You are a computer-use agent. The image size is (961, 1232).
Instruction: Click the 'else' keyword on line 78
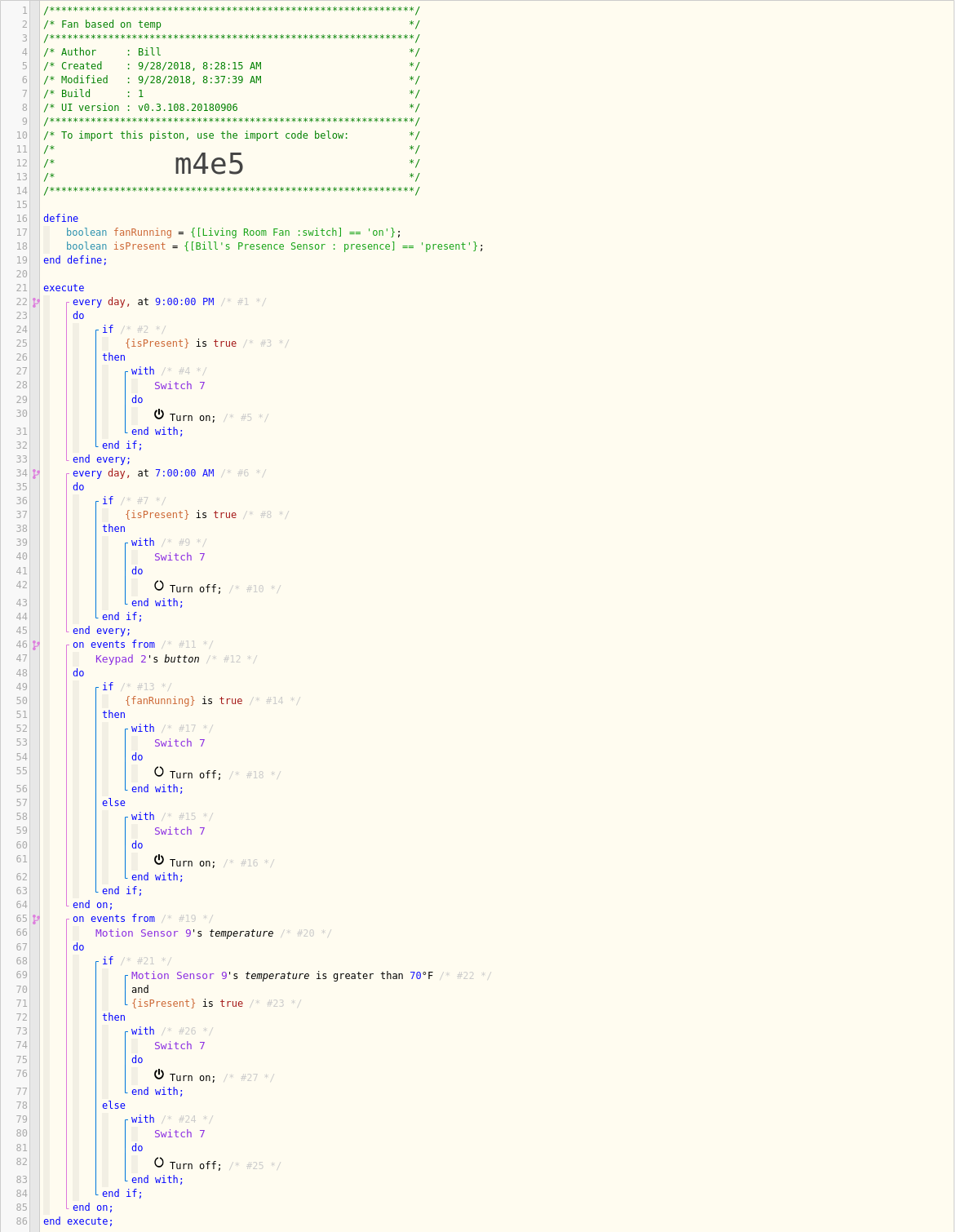pyautogui.click(x=113, y=1106)
